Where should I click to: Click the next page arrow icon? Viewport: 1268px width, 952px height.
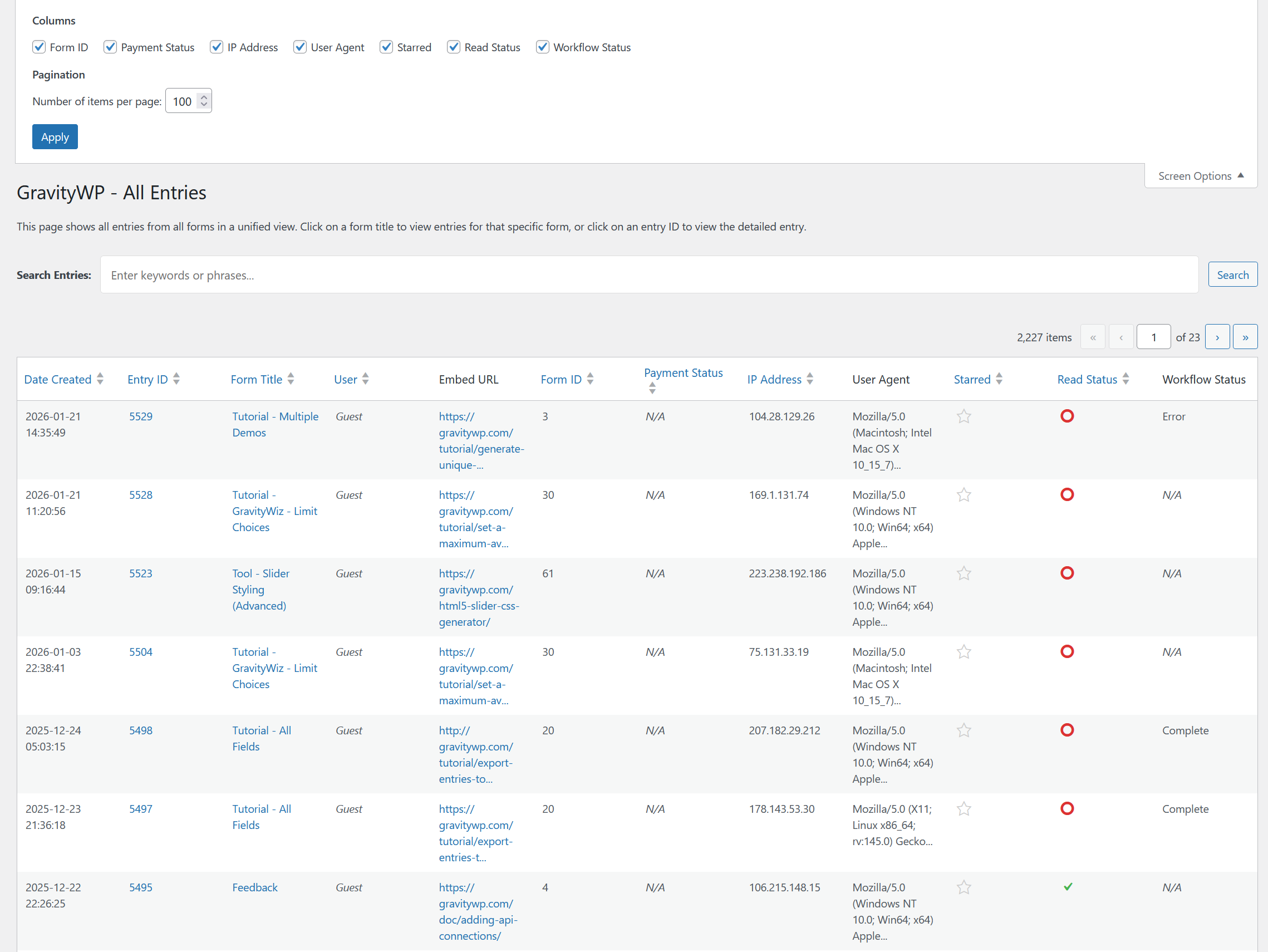pyautogui.click(x=1217, y=337)
